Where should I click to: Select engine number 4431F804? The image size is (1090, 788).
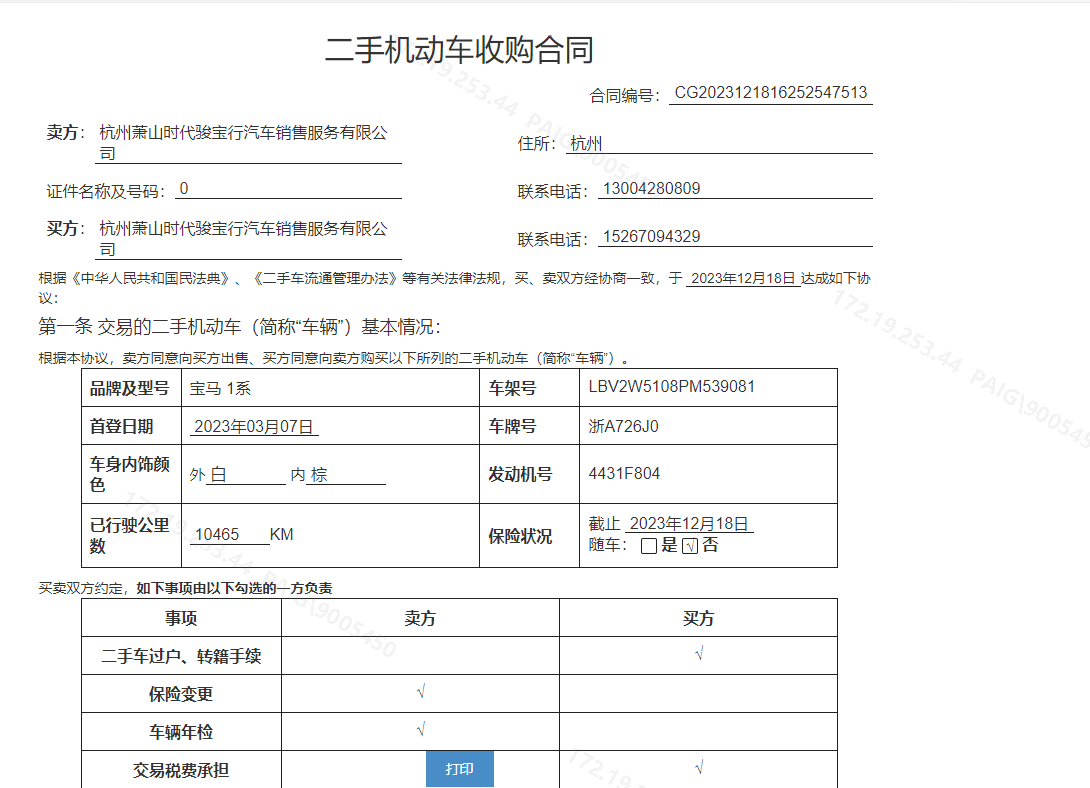(x=624, y=474)
